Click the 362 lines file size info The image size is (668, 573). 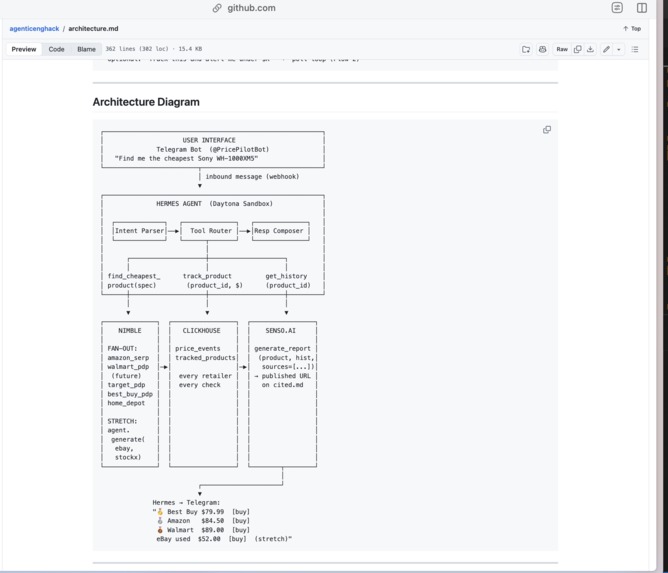click(x=154, y=49)
